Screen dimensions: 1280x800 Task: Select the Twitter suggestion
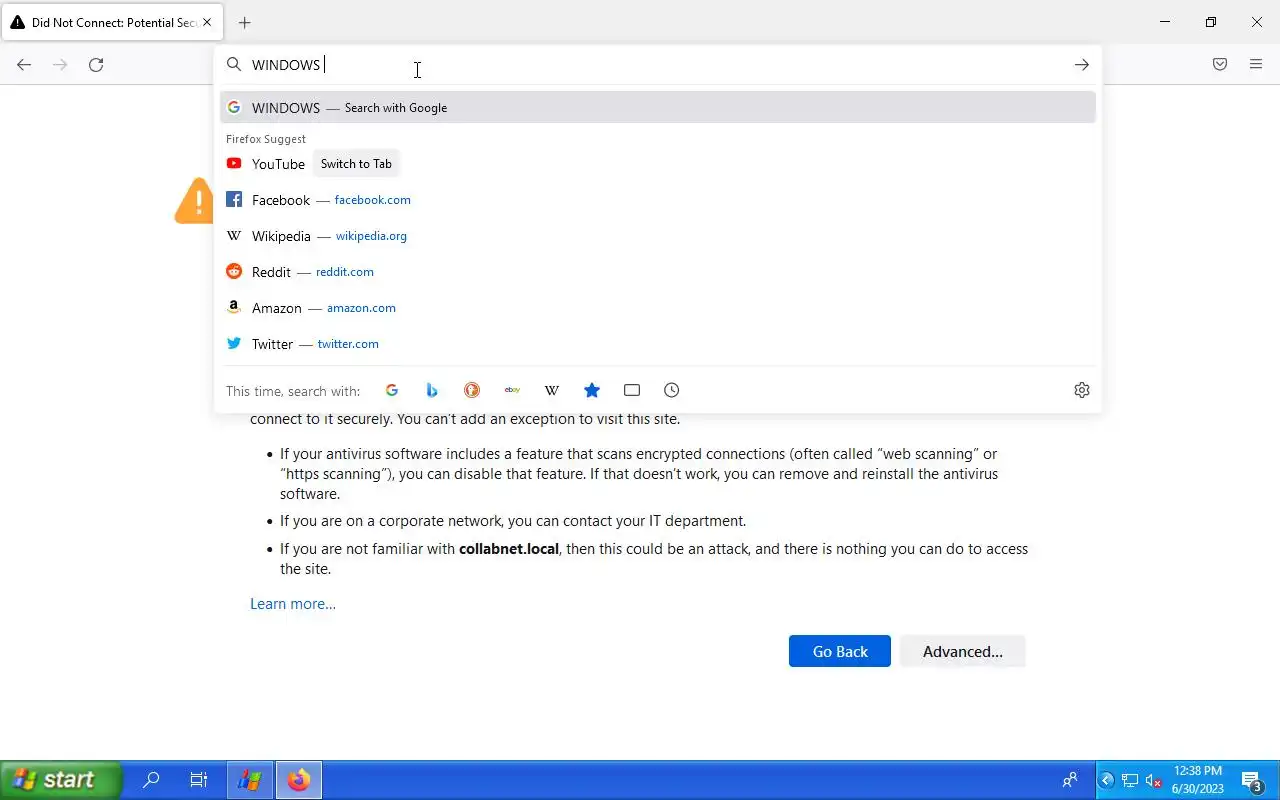coord(658,344)
